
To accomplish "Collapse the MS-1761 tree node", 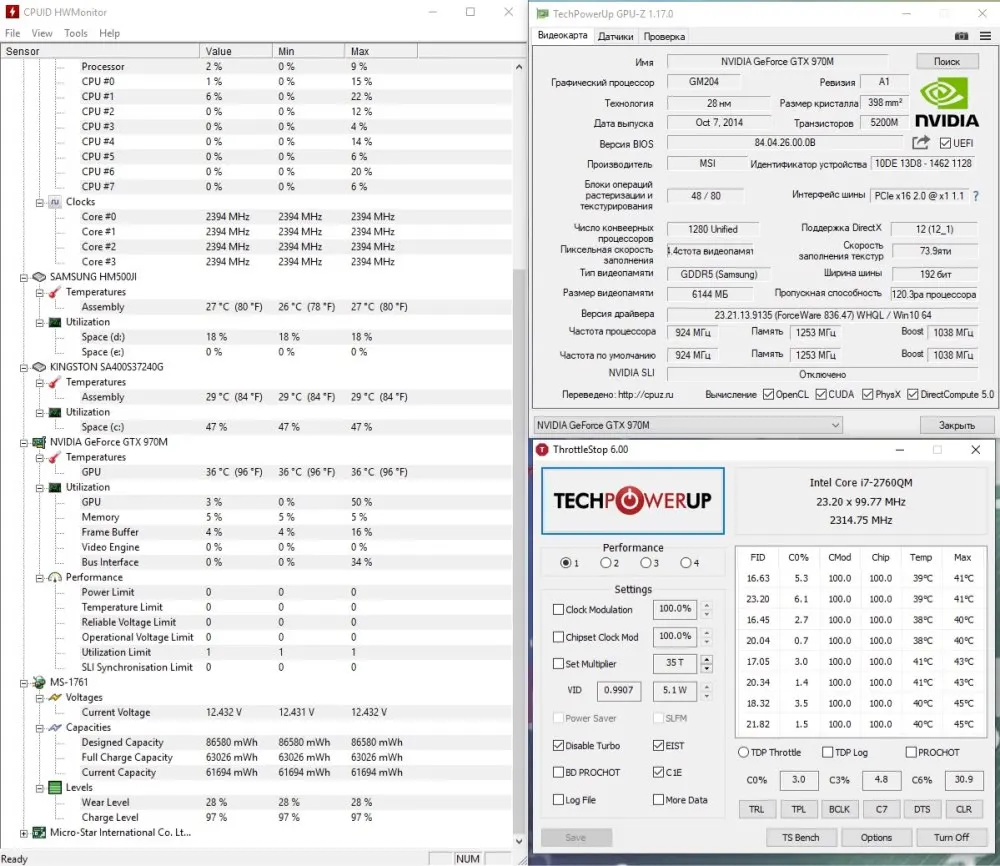I will (x=24, y=683).
